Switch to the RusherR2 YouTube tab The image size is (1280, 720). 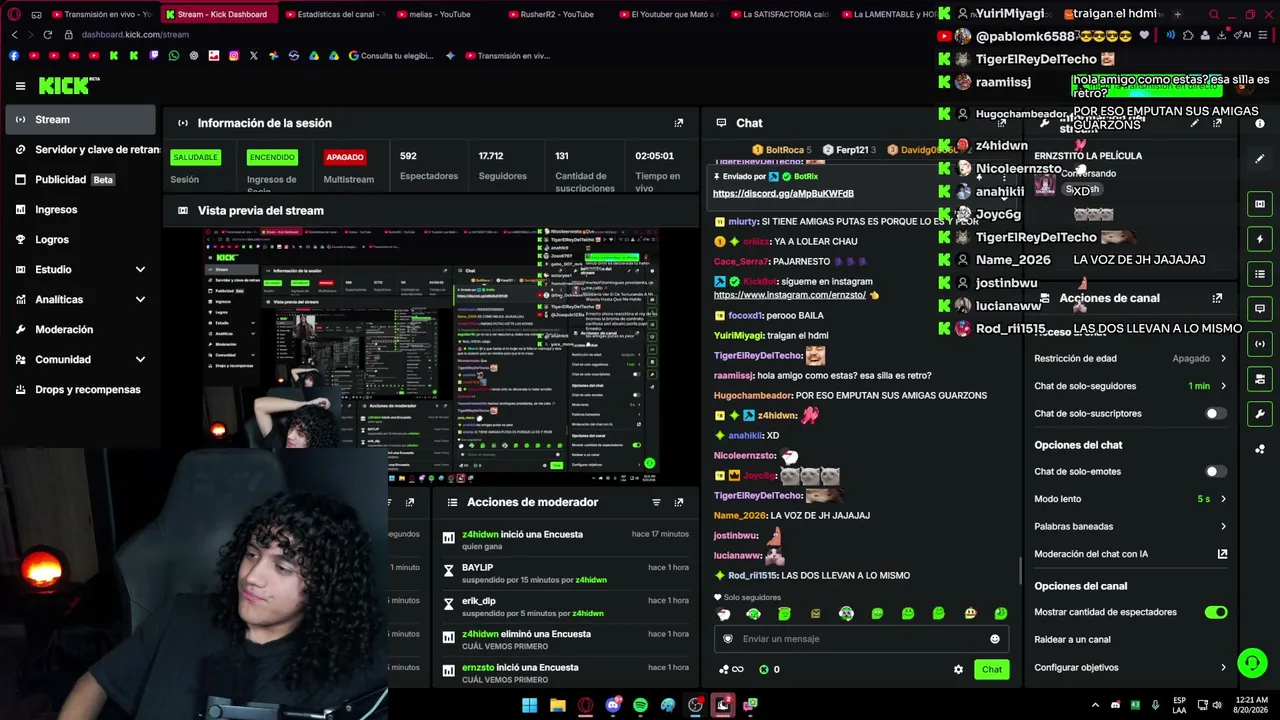tap(557, 14)
